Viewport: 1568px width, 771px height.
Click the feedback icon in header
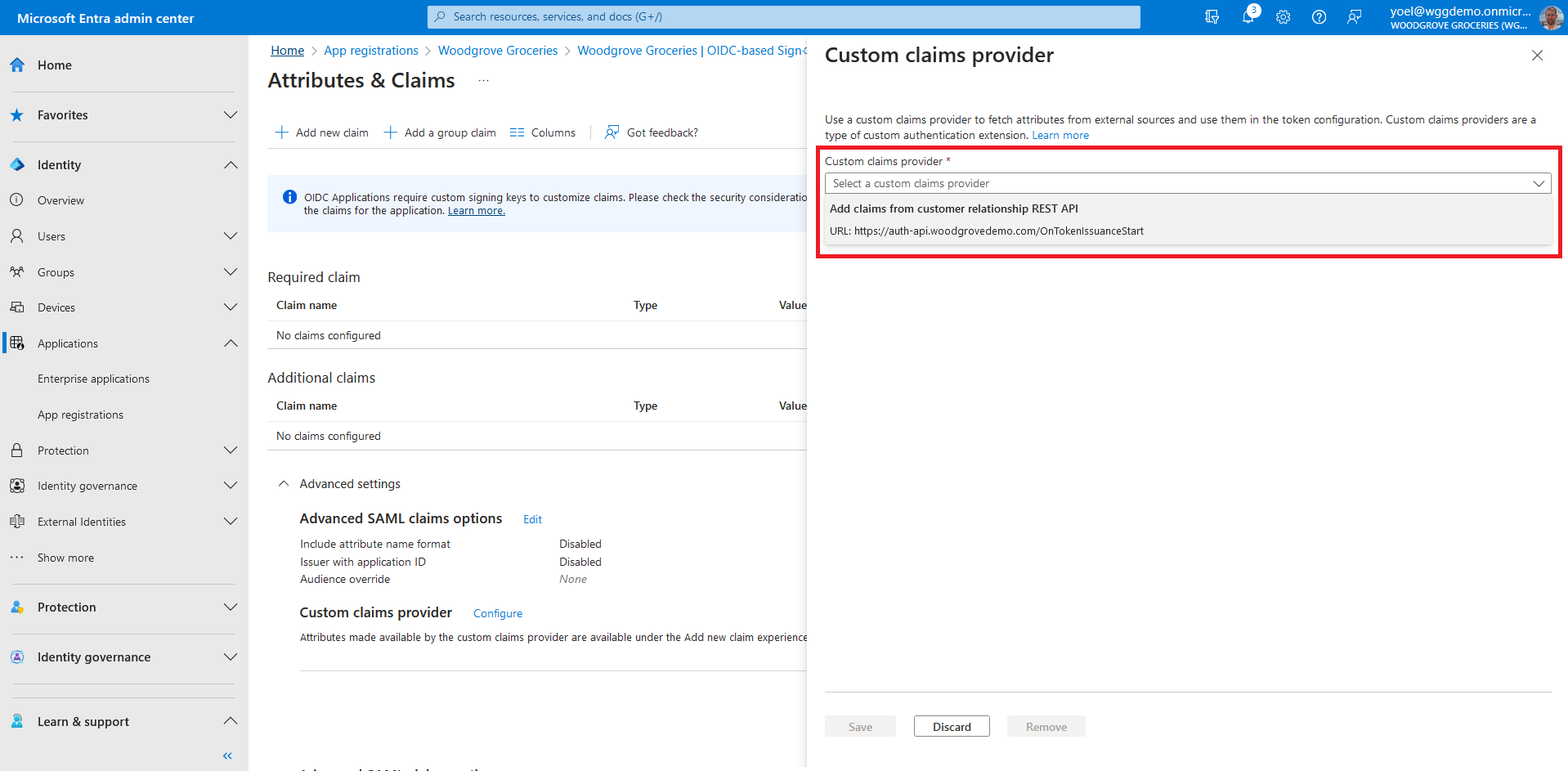point(1355,17)
